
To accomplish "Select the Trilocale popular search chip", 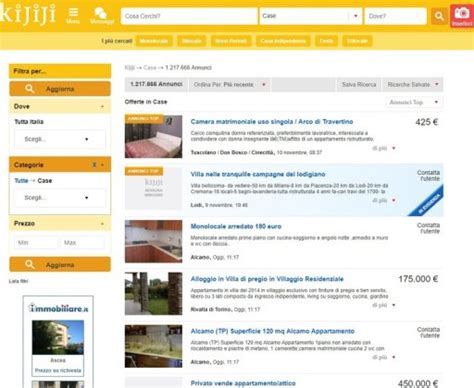I will (x=357, y=41).
